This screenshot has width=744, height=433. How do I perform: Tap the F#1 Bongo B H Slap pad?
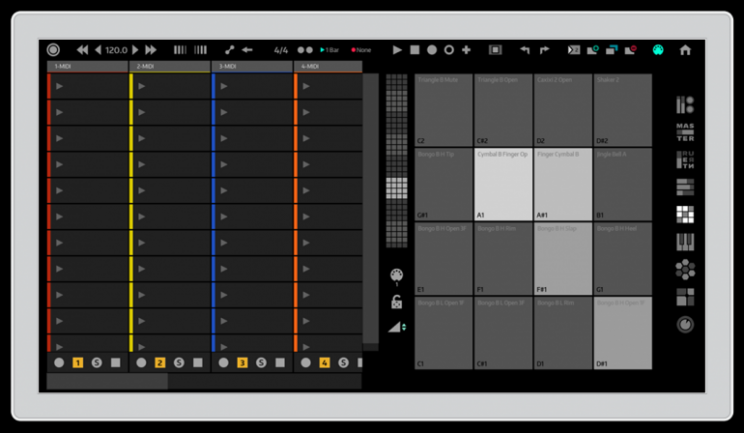[x=563, y=258]
